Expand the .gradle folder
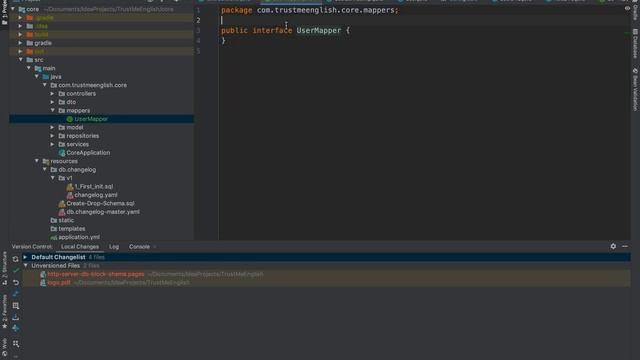The image size is (640, 360). (20, 18)
